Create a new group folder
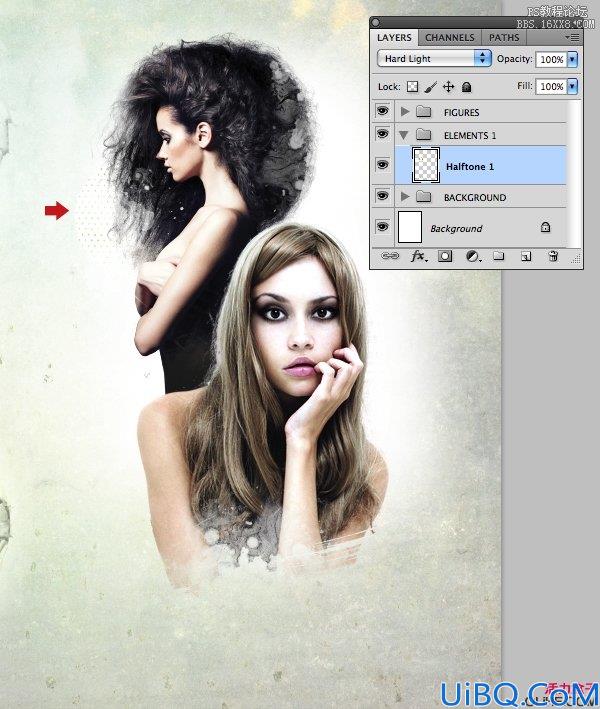This screenshot has height=709, width=600. coord(499,256)
